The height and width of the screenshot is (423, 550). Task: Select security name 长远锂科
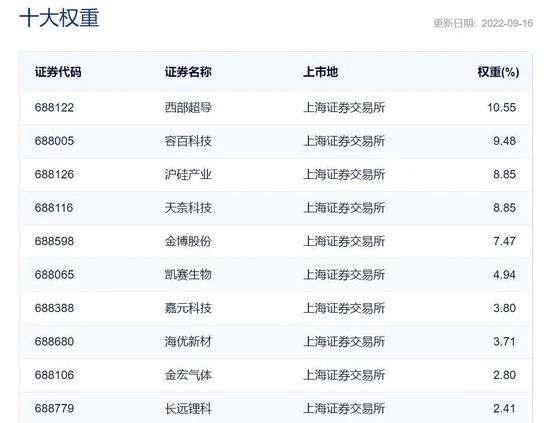[188, 409]
